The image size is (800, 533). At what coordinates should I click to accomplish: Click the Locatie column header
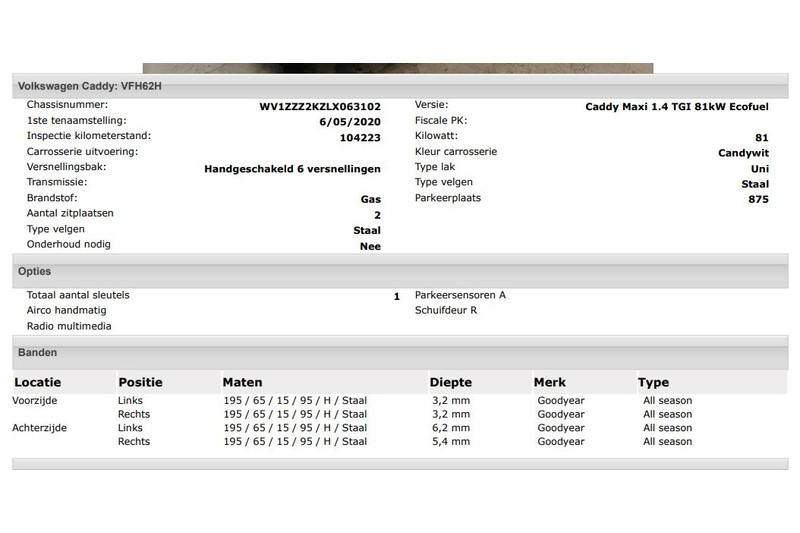[x=37, y=382]
